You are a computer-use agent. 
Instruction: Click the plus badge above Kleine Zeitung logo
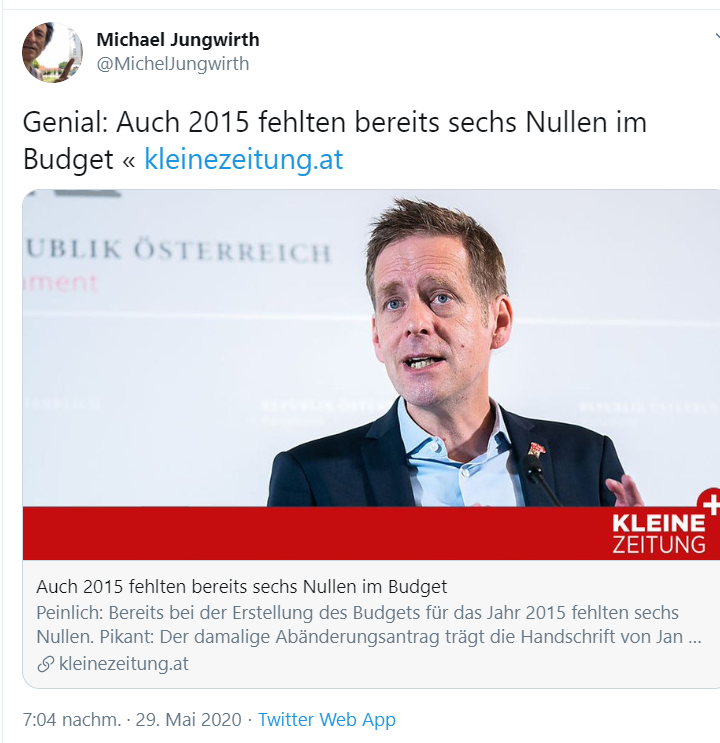point(710,503)
